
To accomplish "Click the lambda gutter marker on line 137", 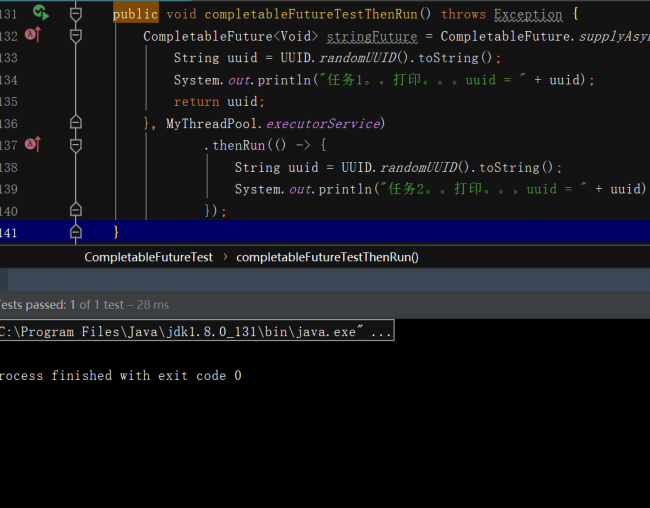I will click(x=33, y=144).
